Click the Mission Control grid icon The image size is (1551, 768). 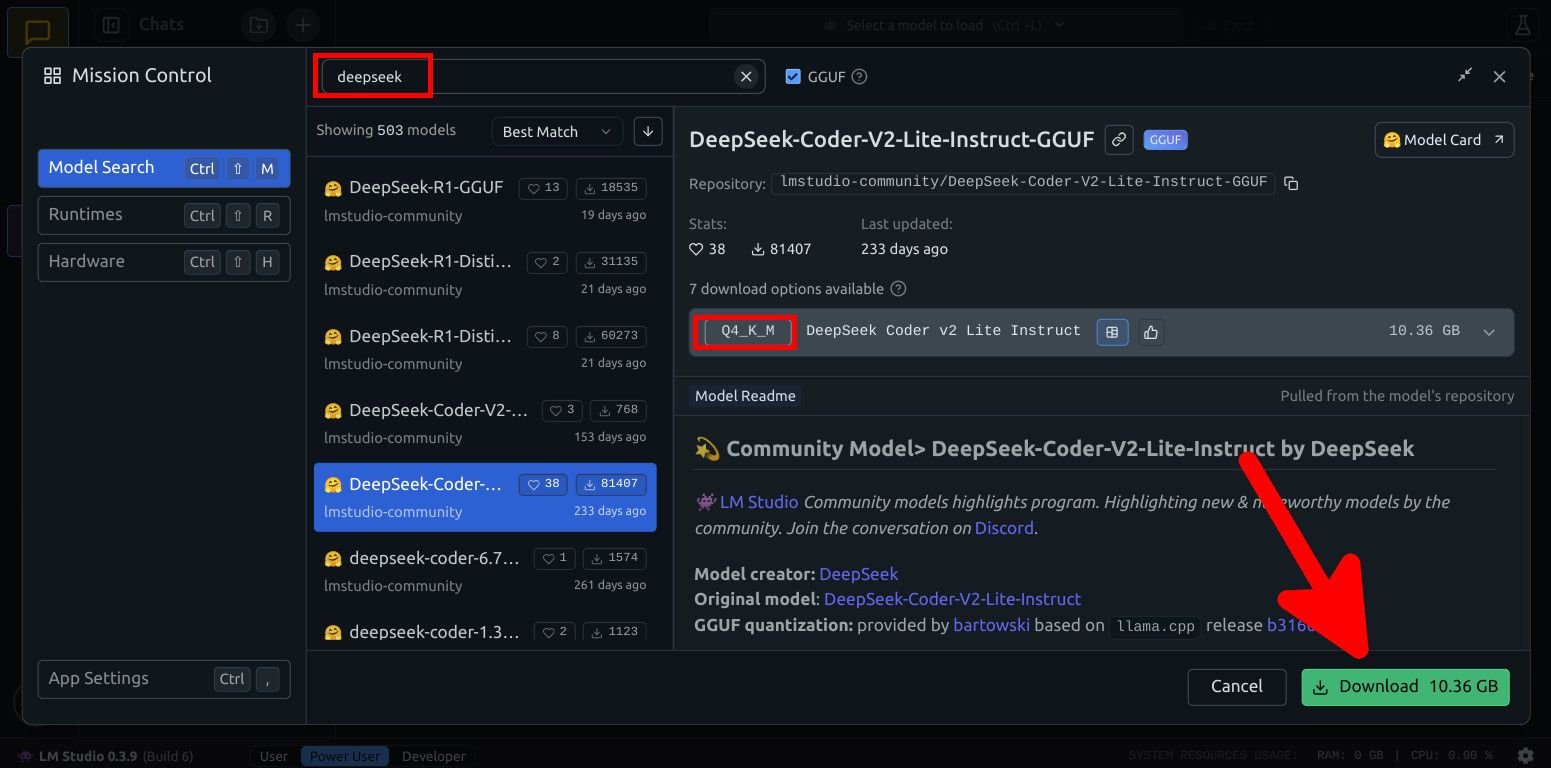(52, 76)
